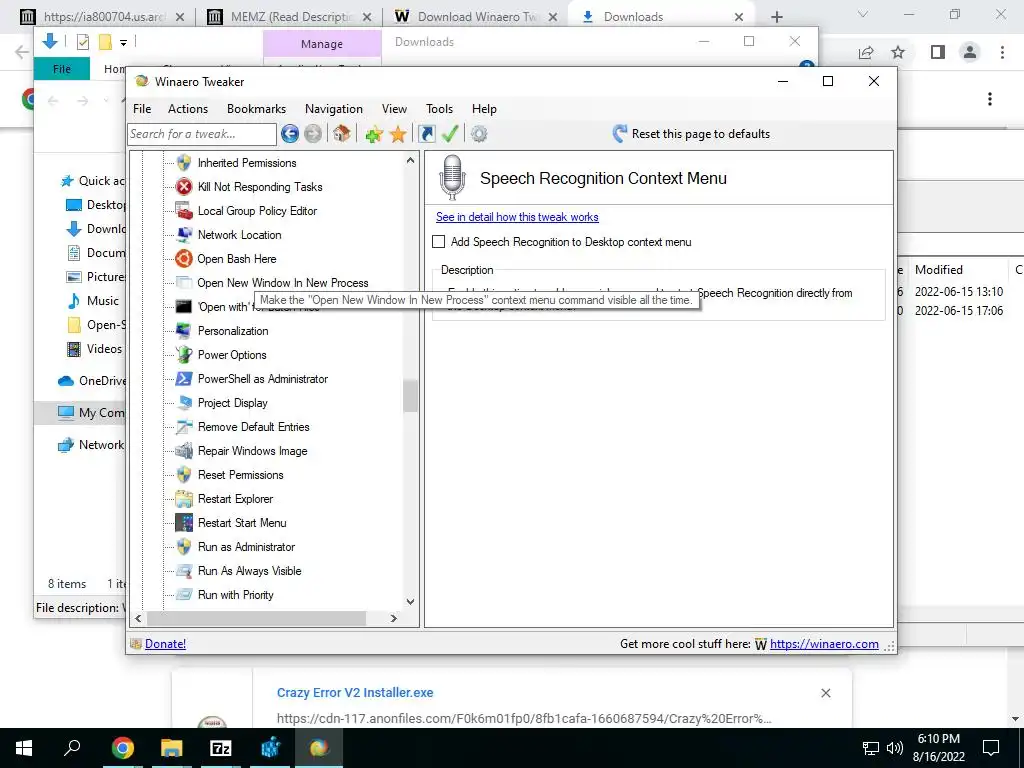The image size is (1024, 768).
Task: Click the Restart Start Menu icon
Action: click(184, 522)
